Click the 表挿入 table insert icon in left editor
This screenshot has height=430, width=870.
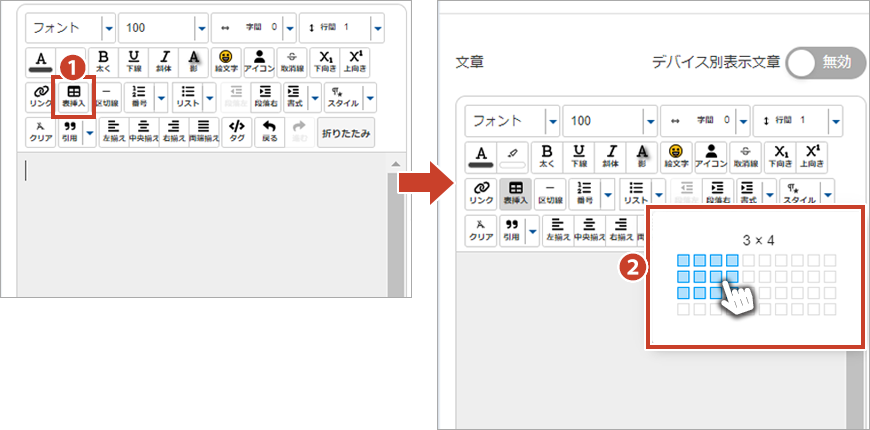[x=74, y=96]
